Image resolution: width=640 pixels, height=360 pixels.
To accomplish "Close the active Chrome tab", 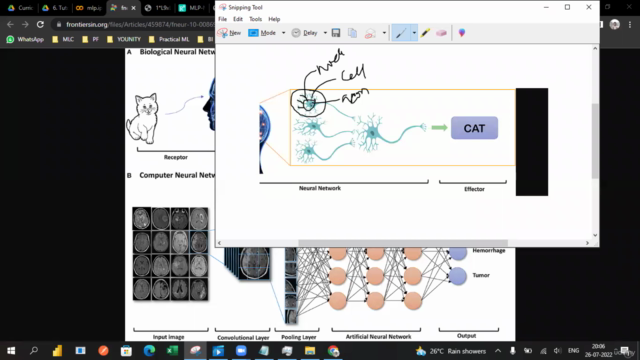I will tap(133, 8).
